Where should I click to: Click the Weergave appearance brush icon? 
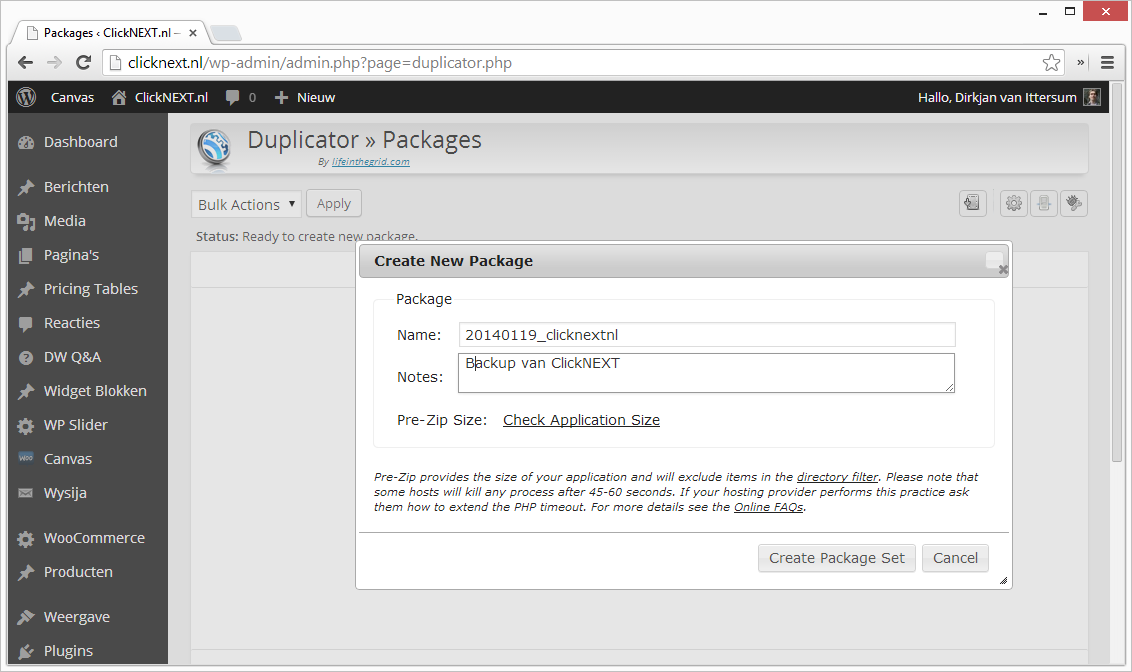26,617
